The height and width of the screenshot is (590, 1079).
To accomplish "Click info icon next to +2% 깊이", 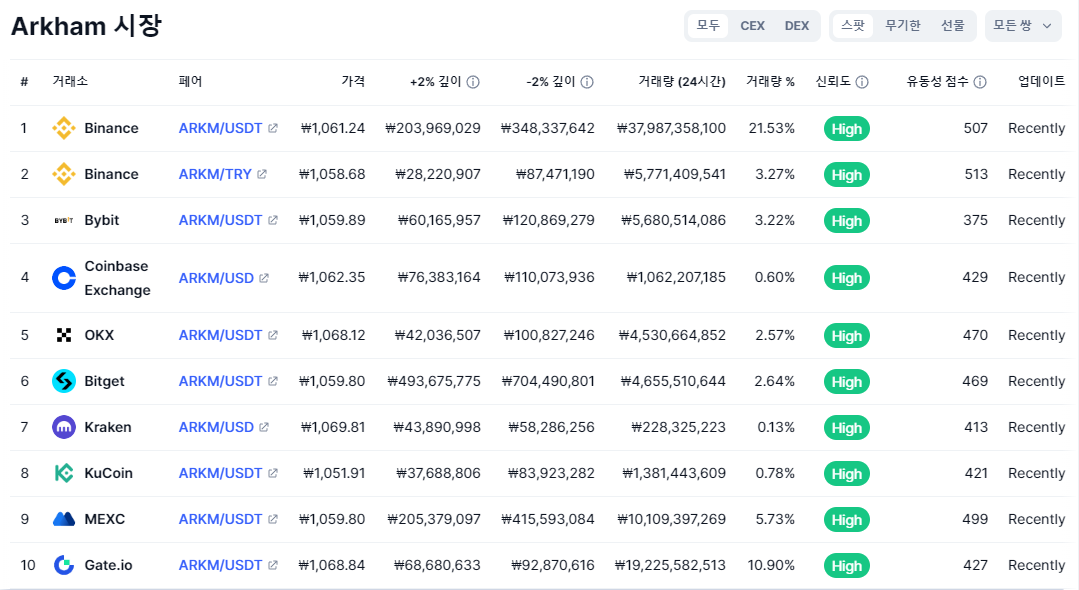I will pos(473,82).
